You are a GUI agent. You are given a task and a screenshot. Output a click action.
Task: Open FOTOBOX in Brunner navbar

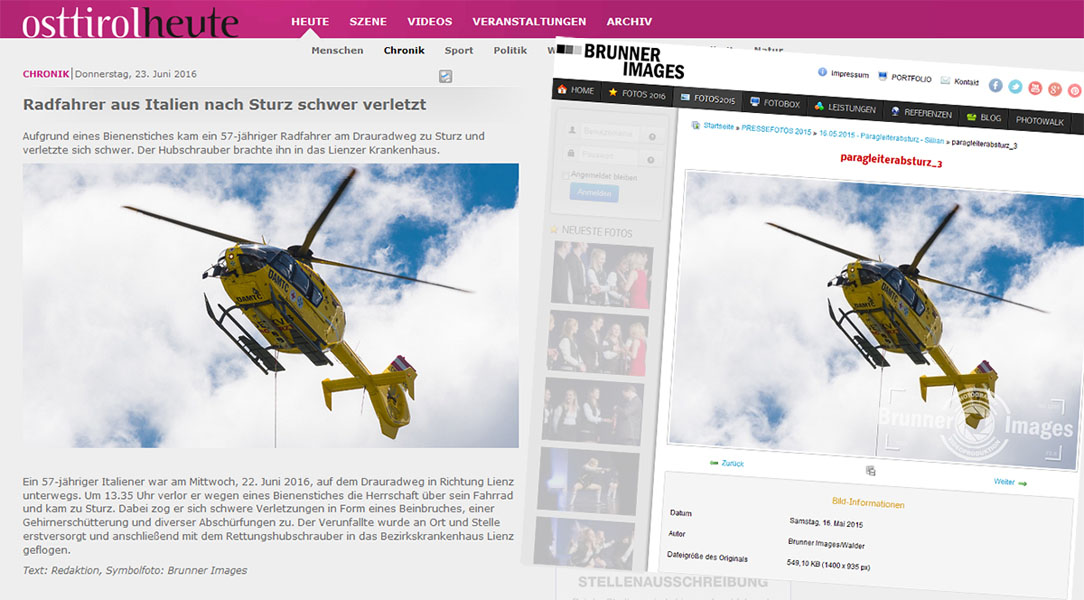[775, 104]
